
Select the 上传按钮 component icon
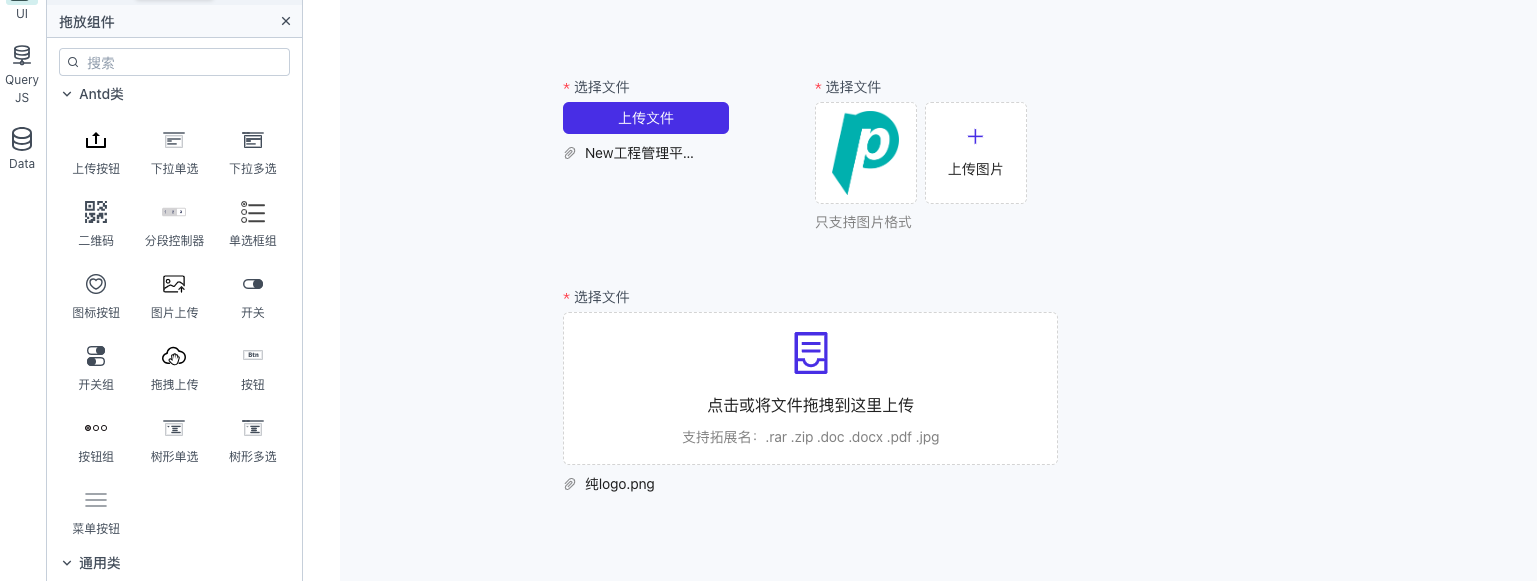coord(96,140)
